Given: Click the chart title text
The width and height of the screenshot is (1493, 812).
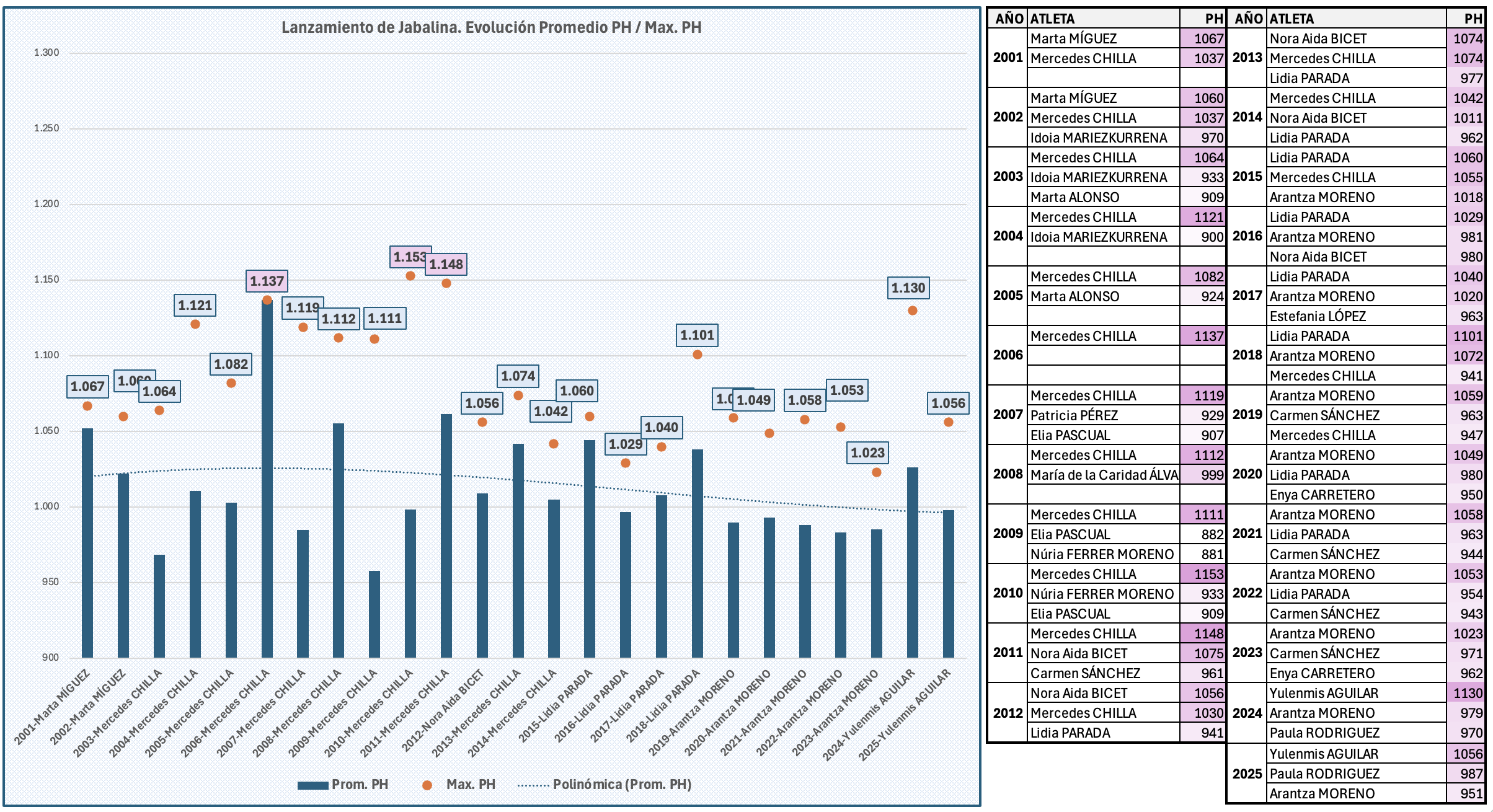Looking at the screenshot, I should click(x=491, y=27).
